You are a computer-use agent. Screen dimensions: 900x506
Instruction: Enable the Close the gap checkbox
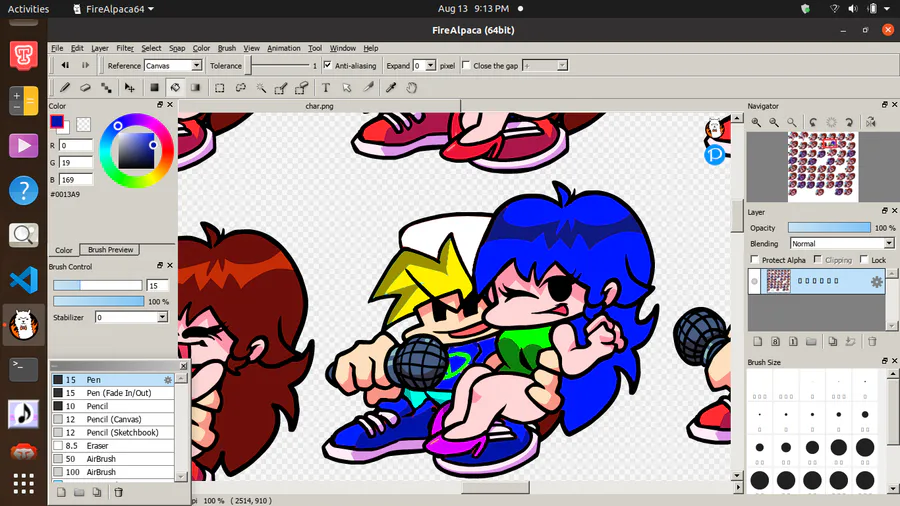point(466,65)
